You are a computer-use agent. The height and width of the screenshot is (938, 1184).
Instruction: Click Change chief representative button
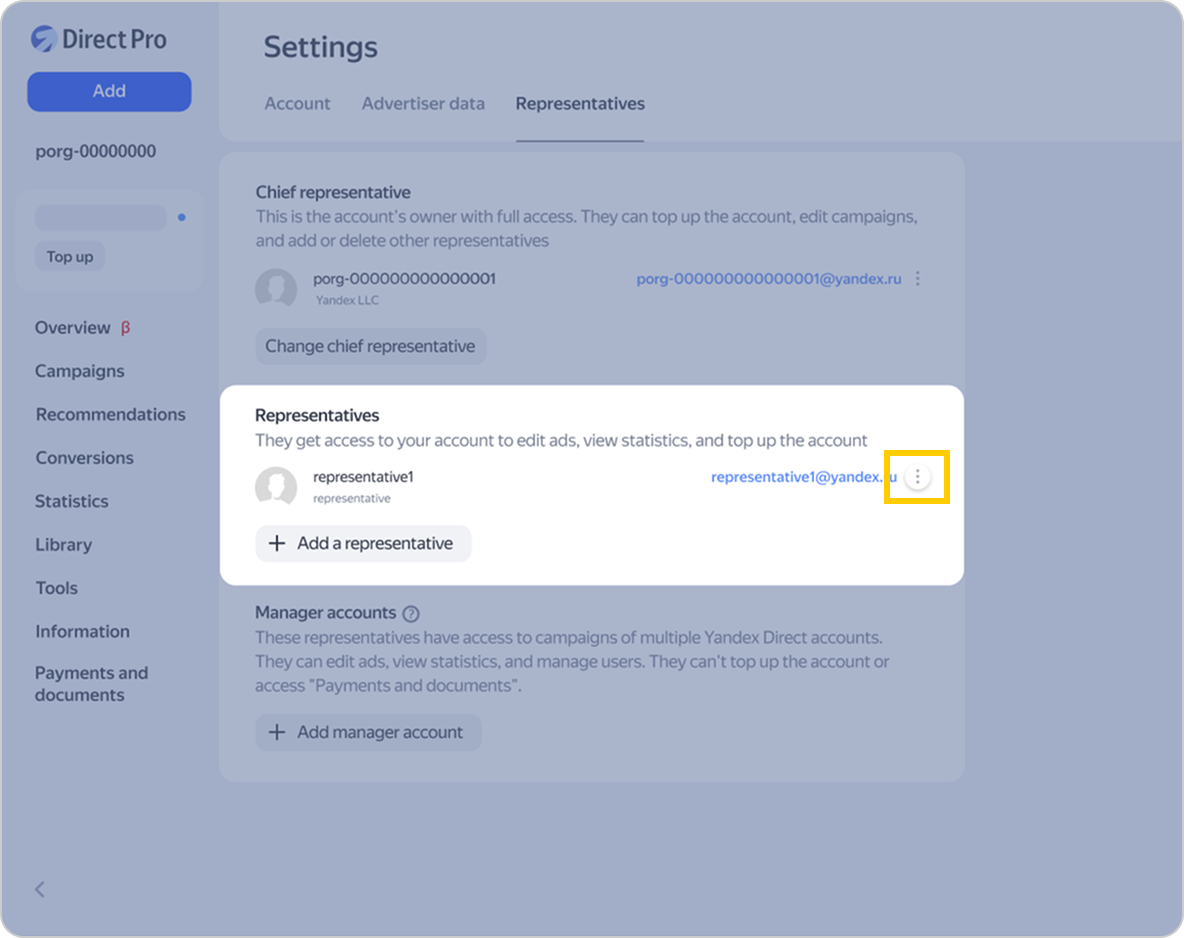coord(370,346)
